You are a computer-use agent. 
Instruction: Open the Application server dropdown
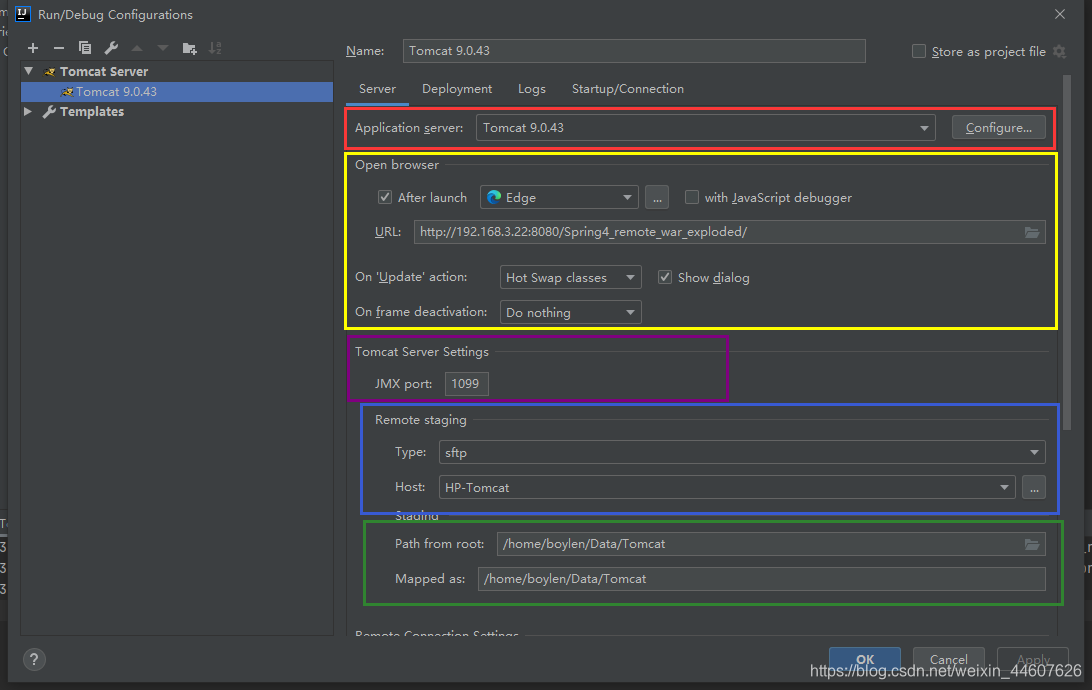tap(705, 127)
